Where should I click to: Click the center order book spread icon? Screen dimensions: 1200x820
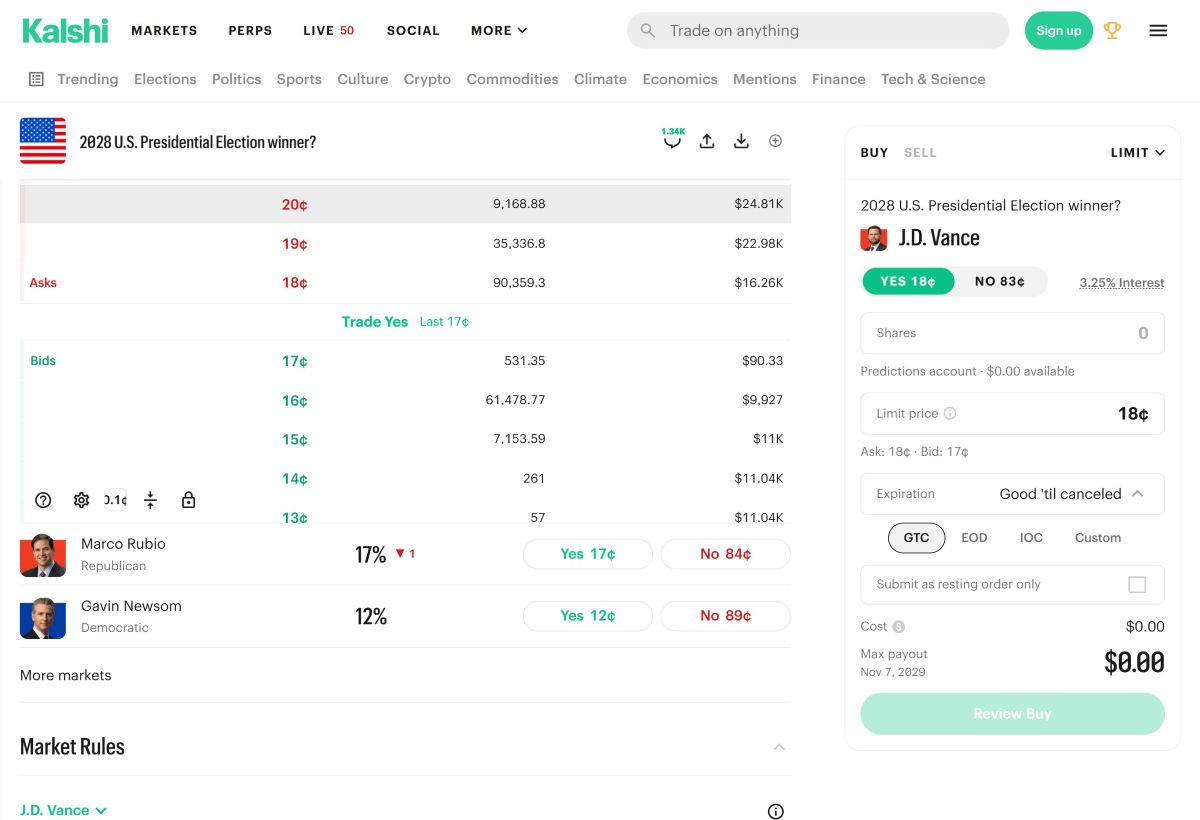(150, 500)
